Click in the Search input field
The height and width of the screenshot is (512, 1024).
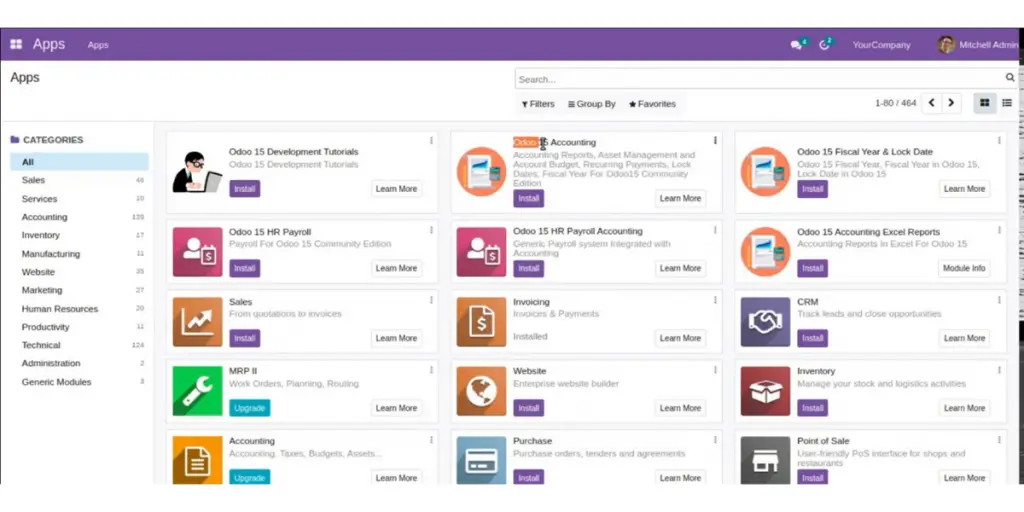(x=760, y=79)
